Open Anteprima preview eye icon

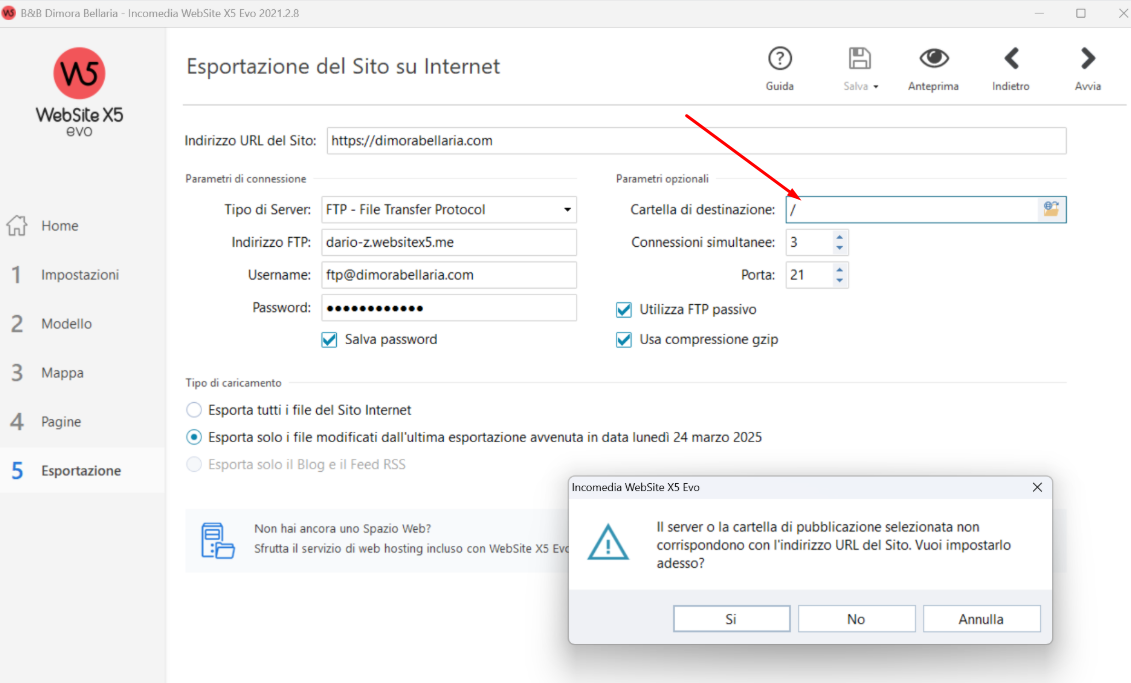click(x=933, y=58)
